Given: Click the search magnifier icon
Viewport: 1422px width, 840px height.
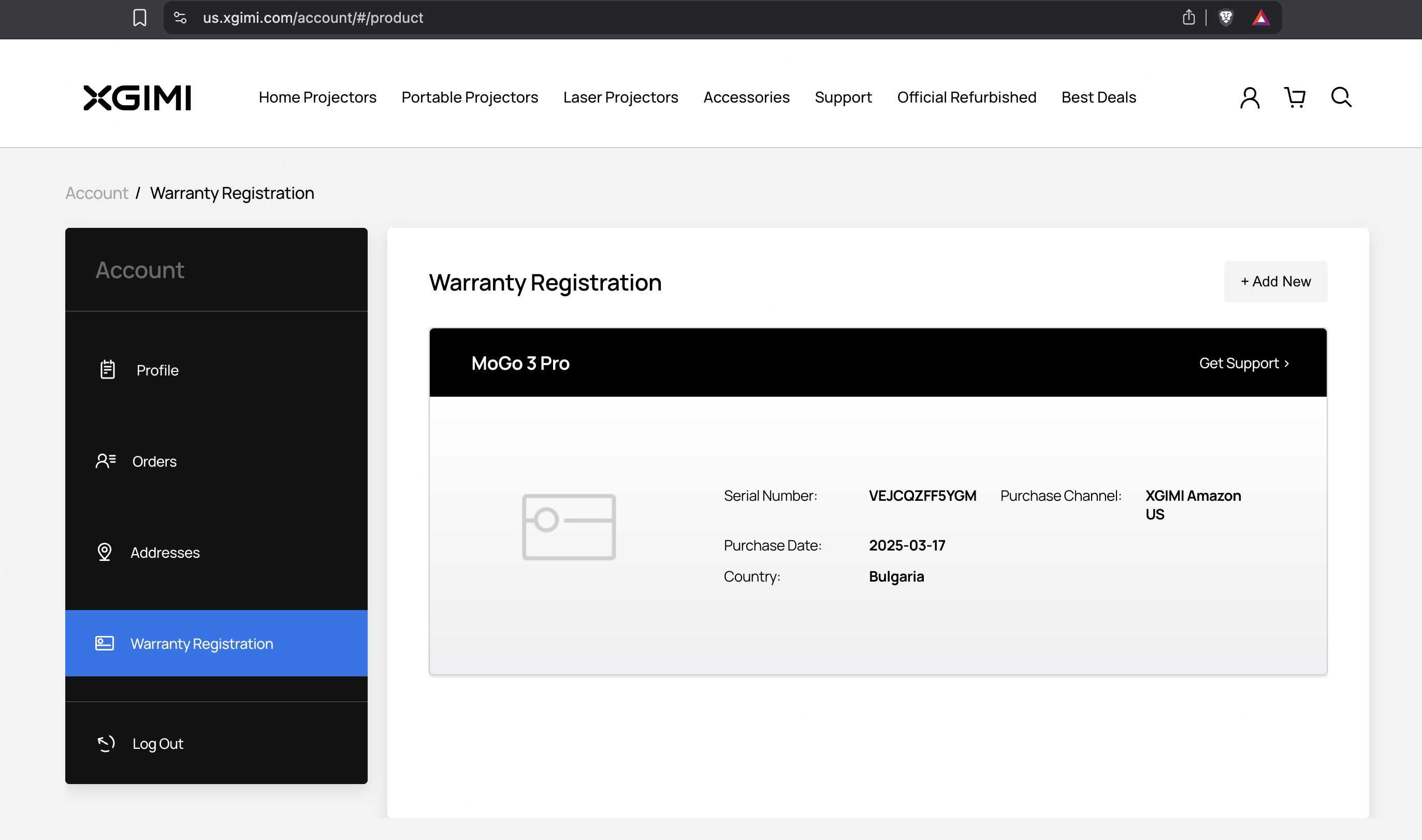Looking at the screenshot, I should (x=1341, y=97).
